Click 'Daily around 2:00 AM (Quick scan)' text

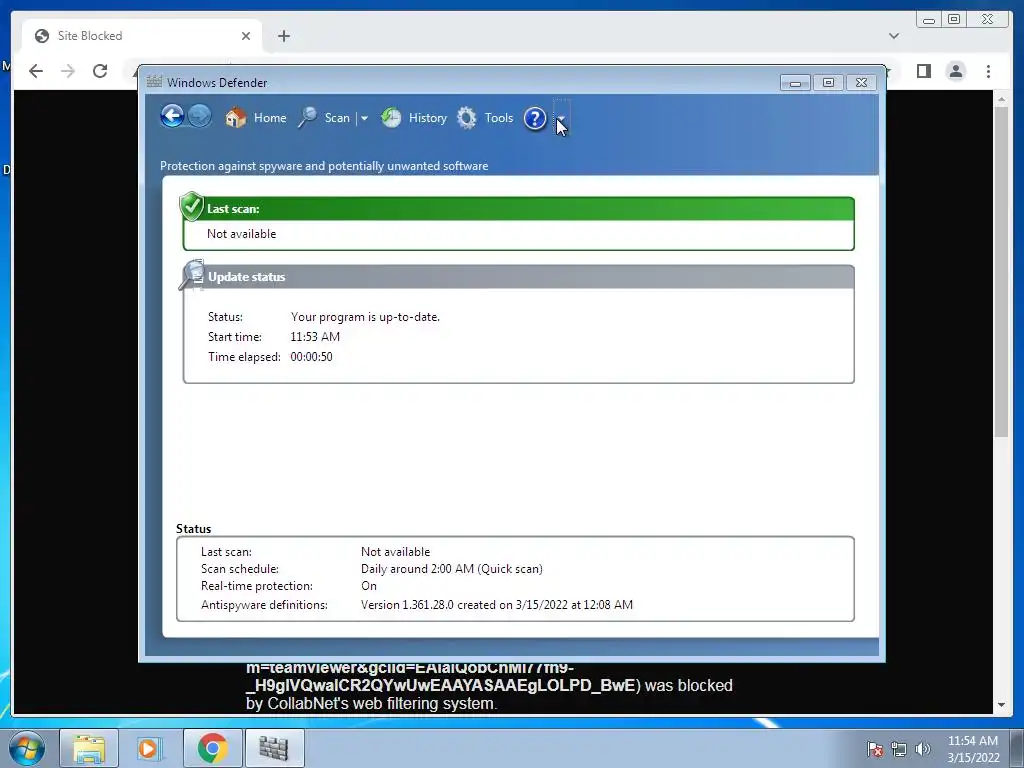pyautogui.click(x=452, y=569)
